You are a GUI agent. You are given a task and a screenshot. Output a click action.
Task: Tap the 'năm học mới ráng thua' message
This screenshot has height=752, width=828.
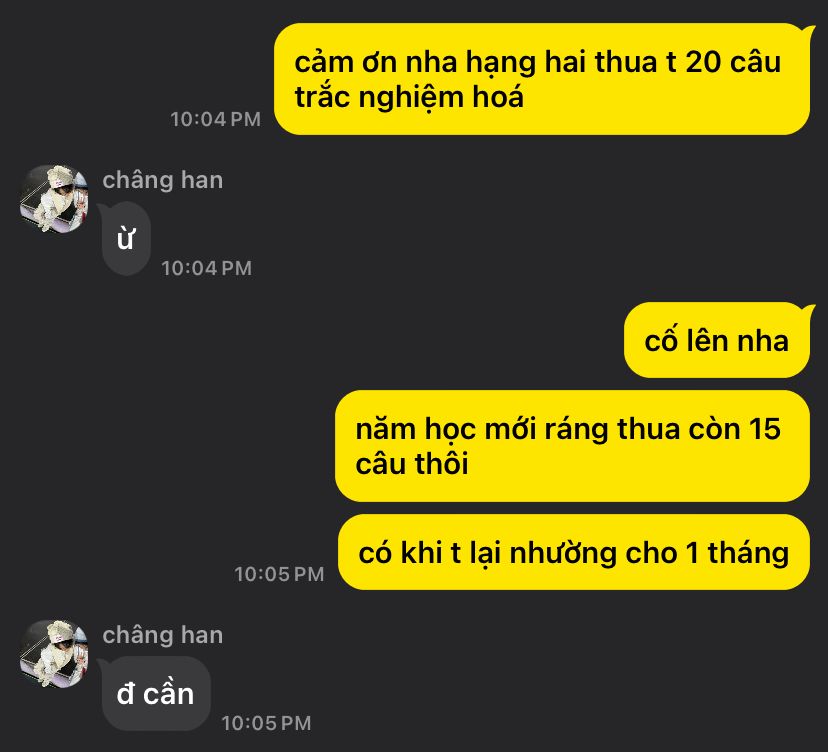(572, 446)
